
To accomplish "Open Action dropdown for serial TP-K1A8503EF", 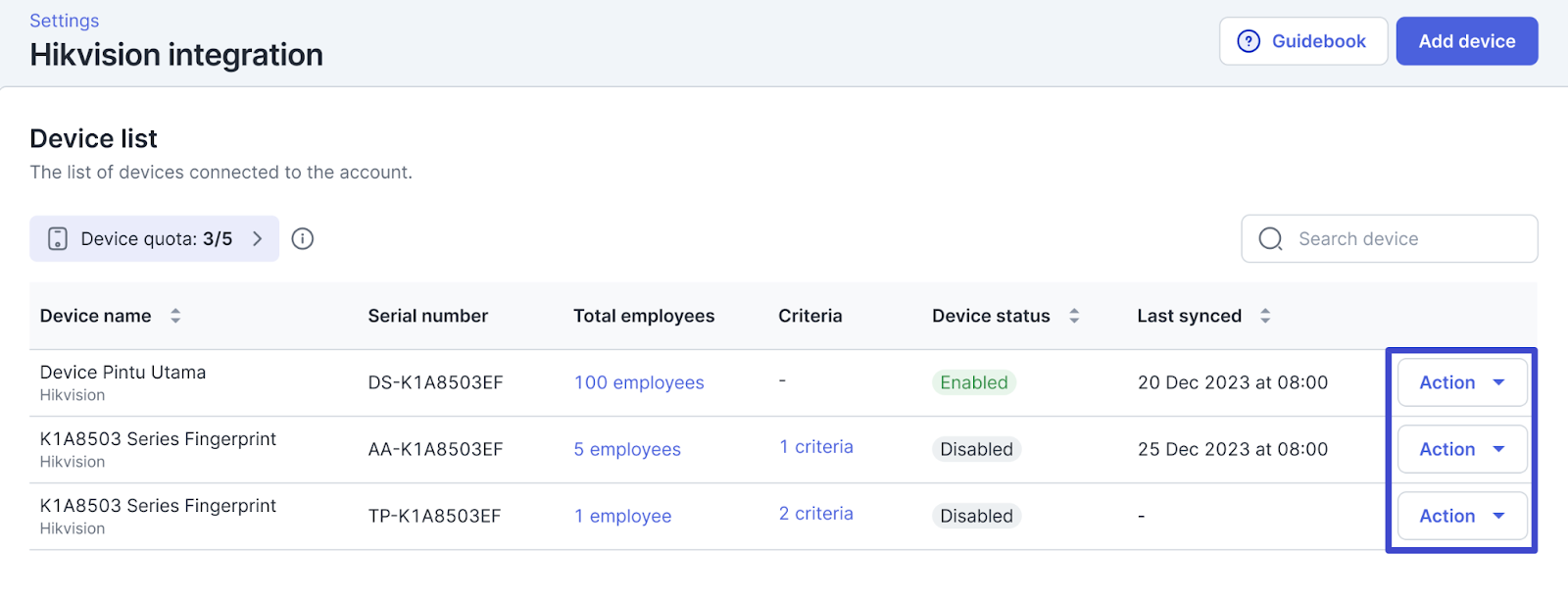I will click(x=1461, y=516).
